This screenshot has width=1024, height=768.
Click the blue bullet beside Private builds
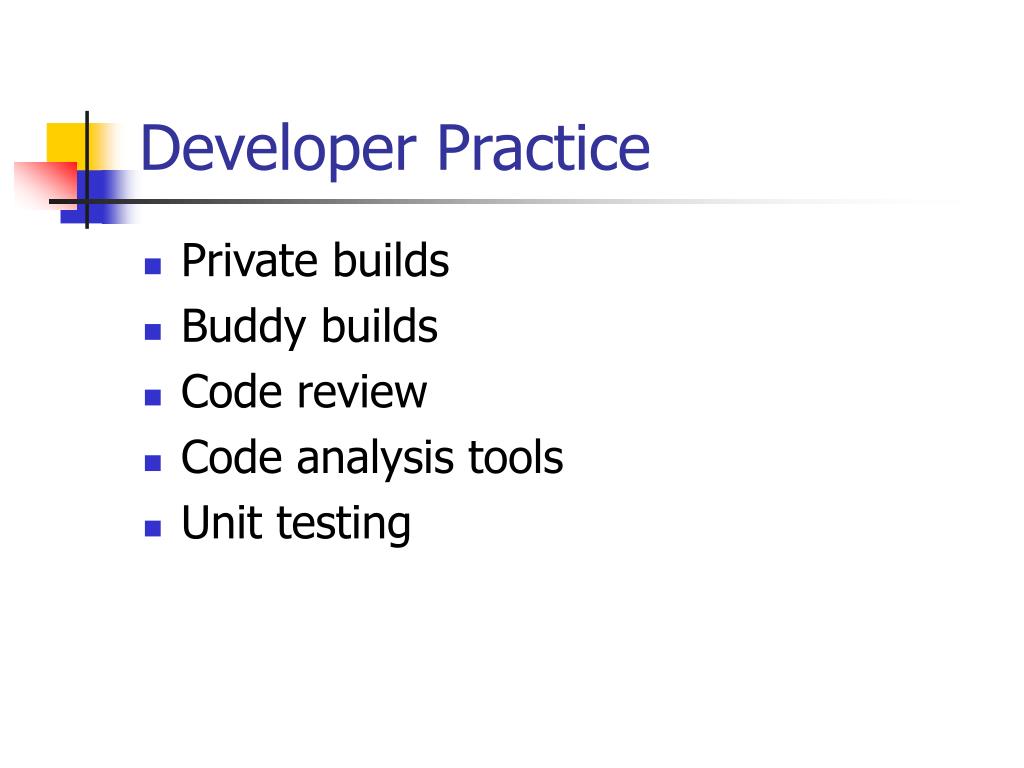153,266
